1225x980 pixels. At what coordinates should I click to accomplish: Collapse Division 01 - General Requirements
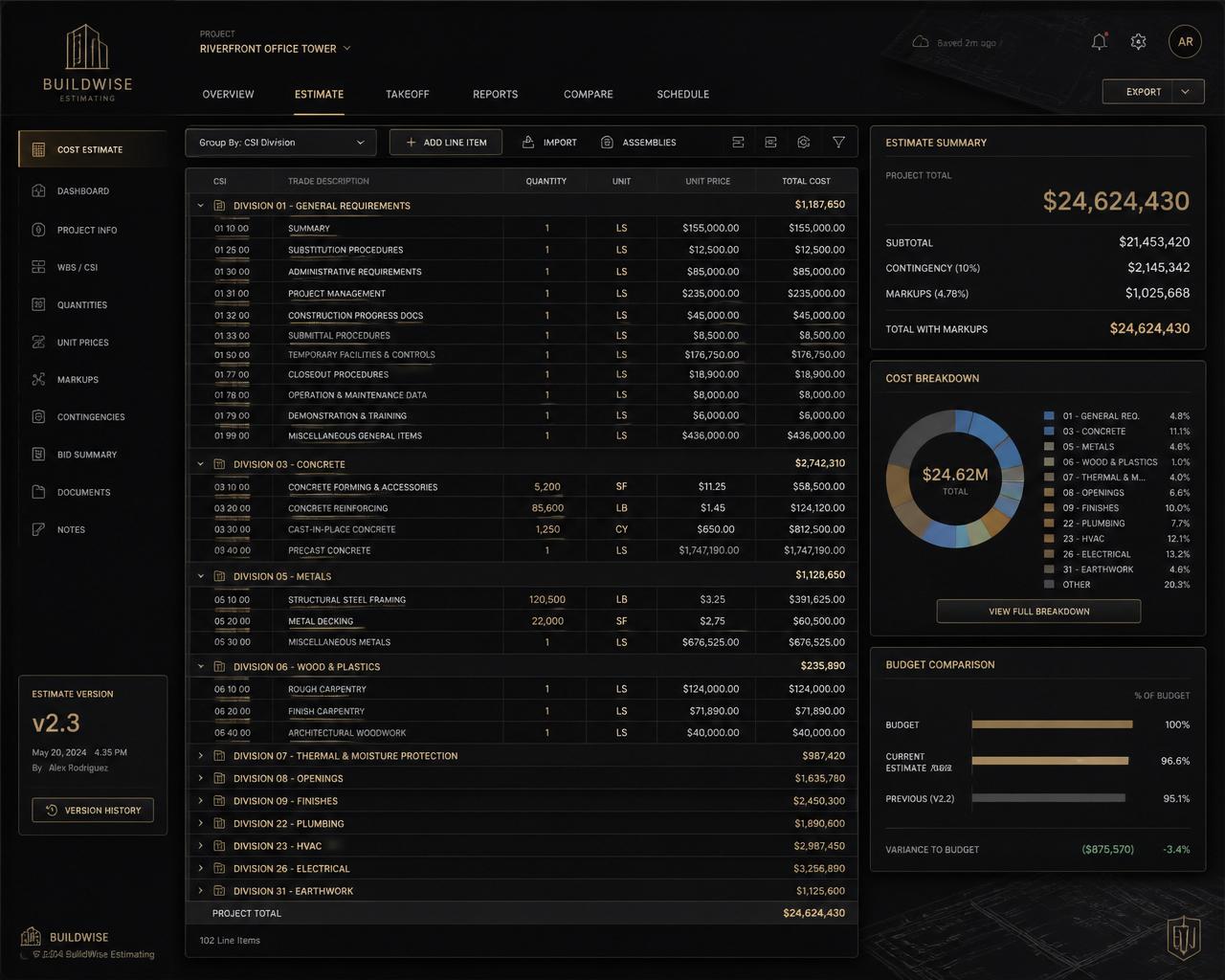200,206
